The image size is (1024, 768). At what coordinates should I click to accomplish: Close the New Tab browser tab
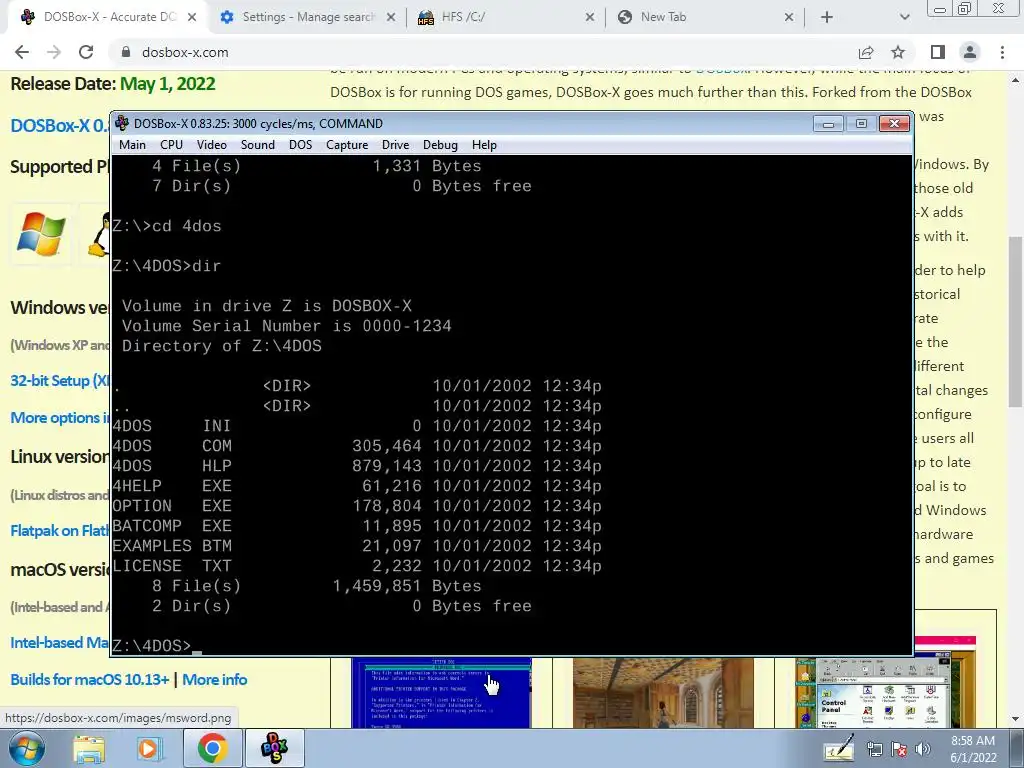(788, 17)
